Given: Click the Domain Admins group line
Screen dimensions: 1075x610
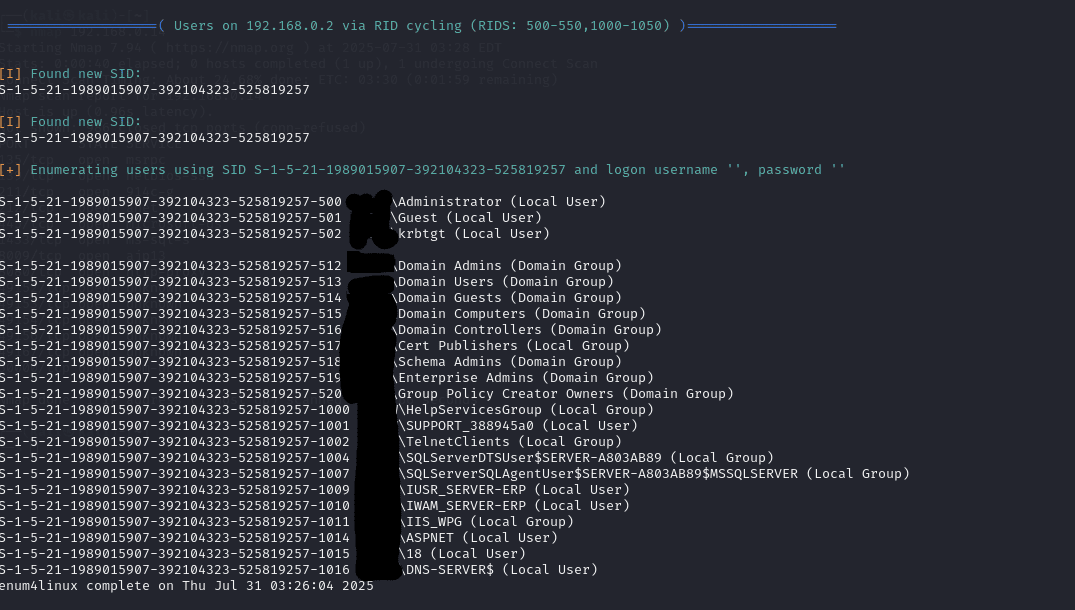Looking at the screenshot, I should click(509, 266).
